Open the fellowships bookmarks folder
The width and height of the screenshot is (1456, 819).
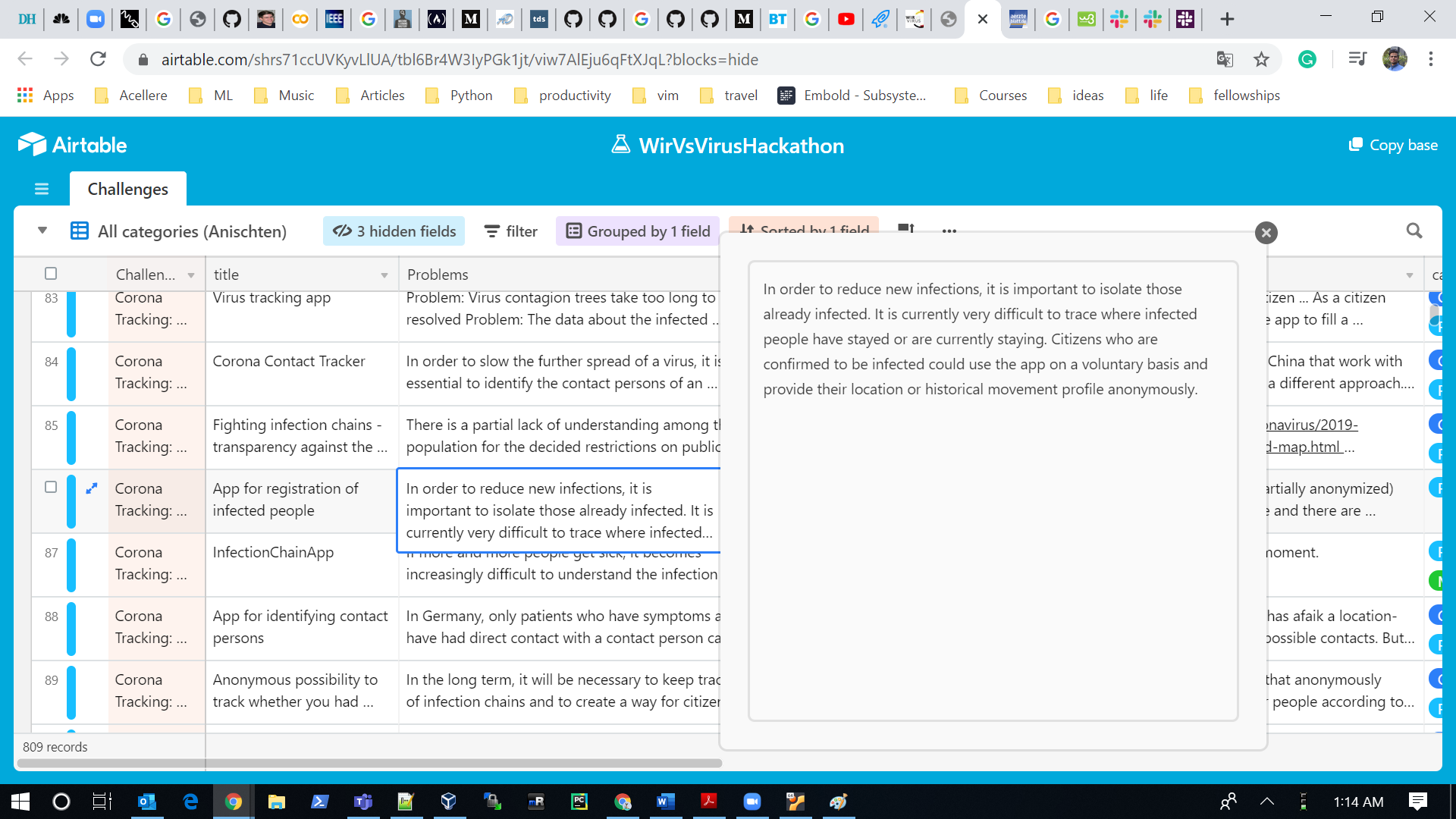[x=1235, y=95]
